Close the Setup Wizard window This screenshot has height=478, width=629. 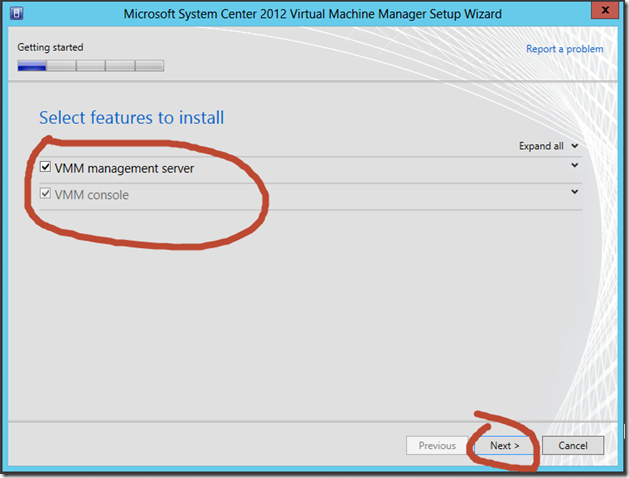[x=605, y=10]
